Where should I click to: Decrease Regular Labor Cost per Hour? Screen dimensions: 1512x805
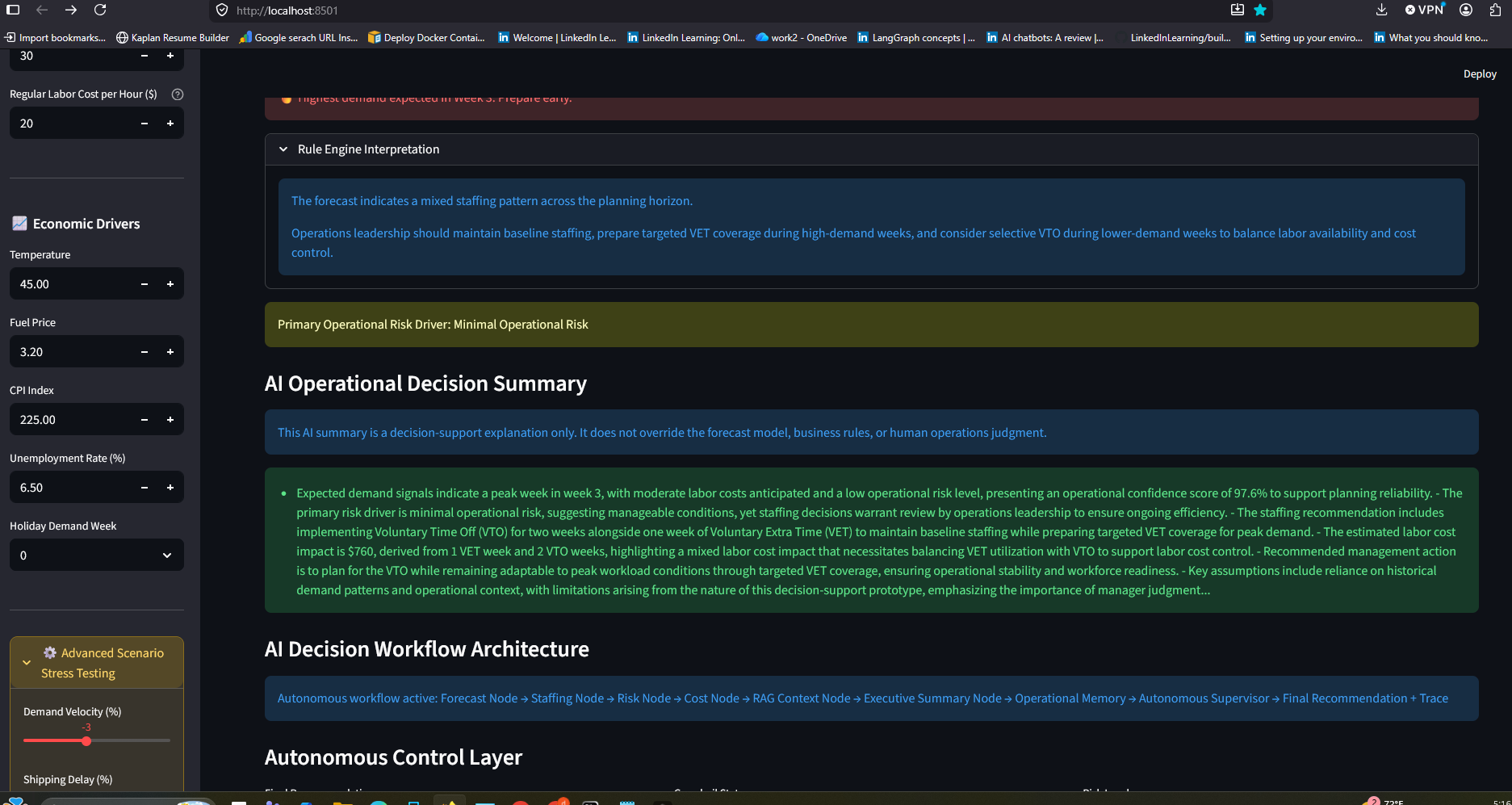tap(144, 124)
